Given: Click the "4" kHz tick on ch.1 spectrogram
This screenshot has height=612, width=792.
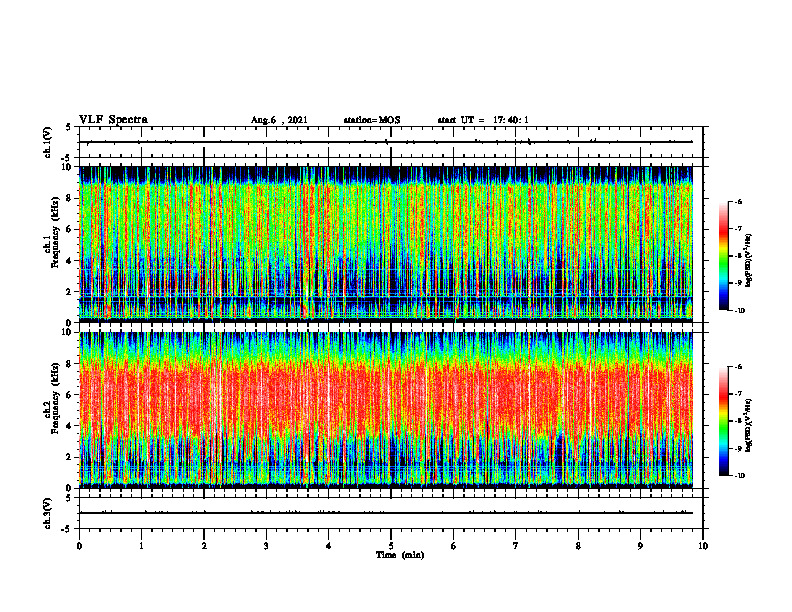Looking at the screenshot, I should [70, 261].
